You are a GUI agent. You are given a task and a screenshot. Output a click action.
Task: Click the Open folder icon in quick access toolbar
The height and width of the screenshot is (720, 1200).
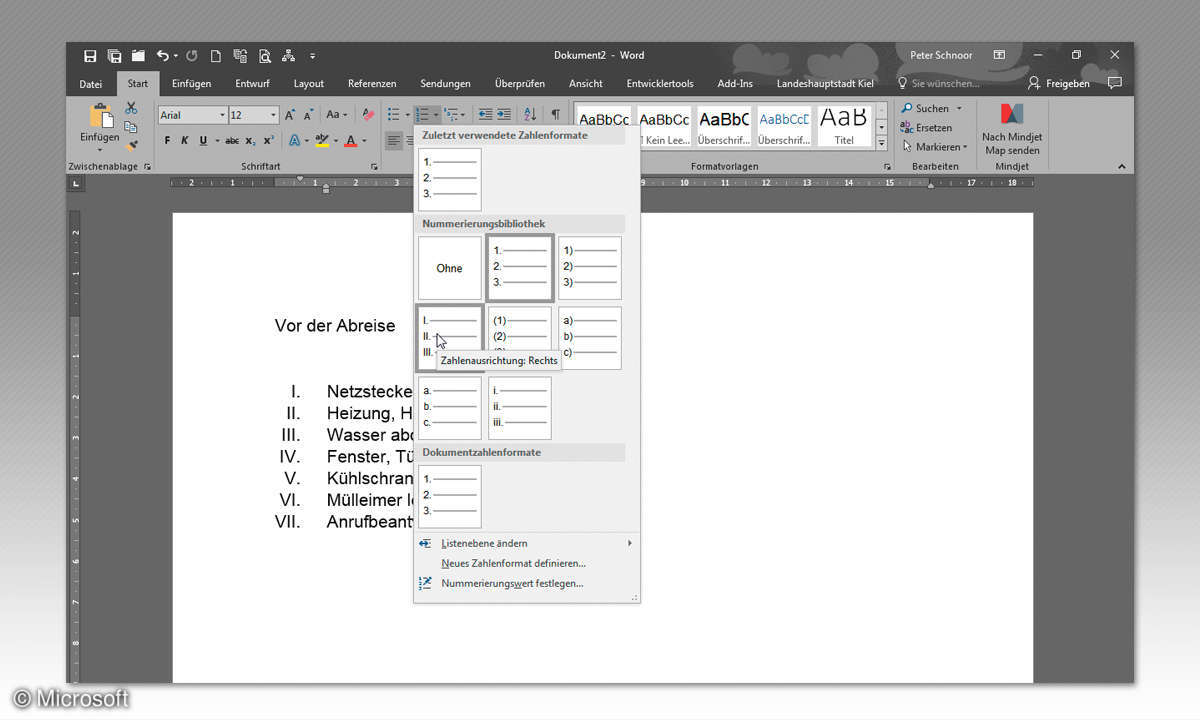[138, 56]
